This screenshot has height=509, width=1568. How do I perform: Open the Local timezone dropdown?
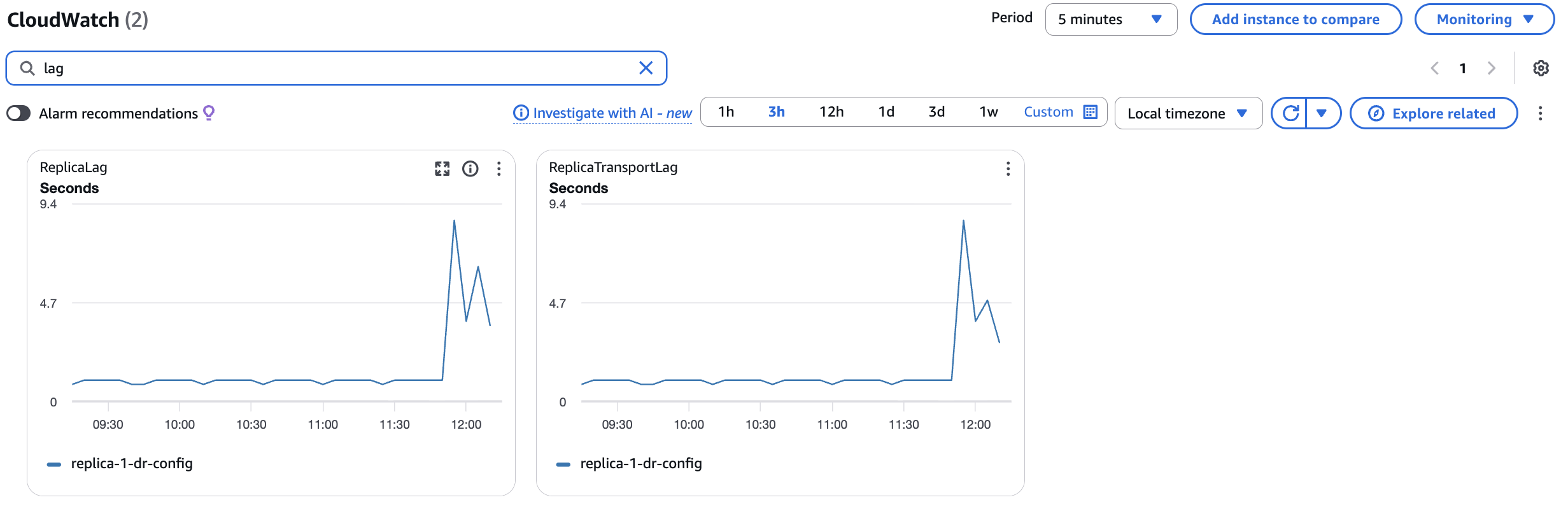click(1188, 113)
